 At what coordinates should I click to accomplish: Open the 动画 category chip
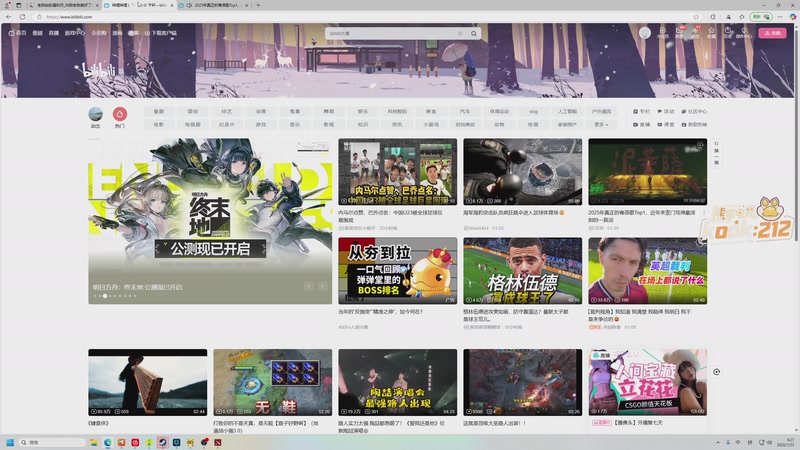(x=261, y=111)
